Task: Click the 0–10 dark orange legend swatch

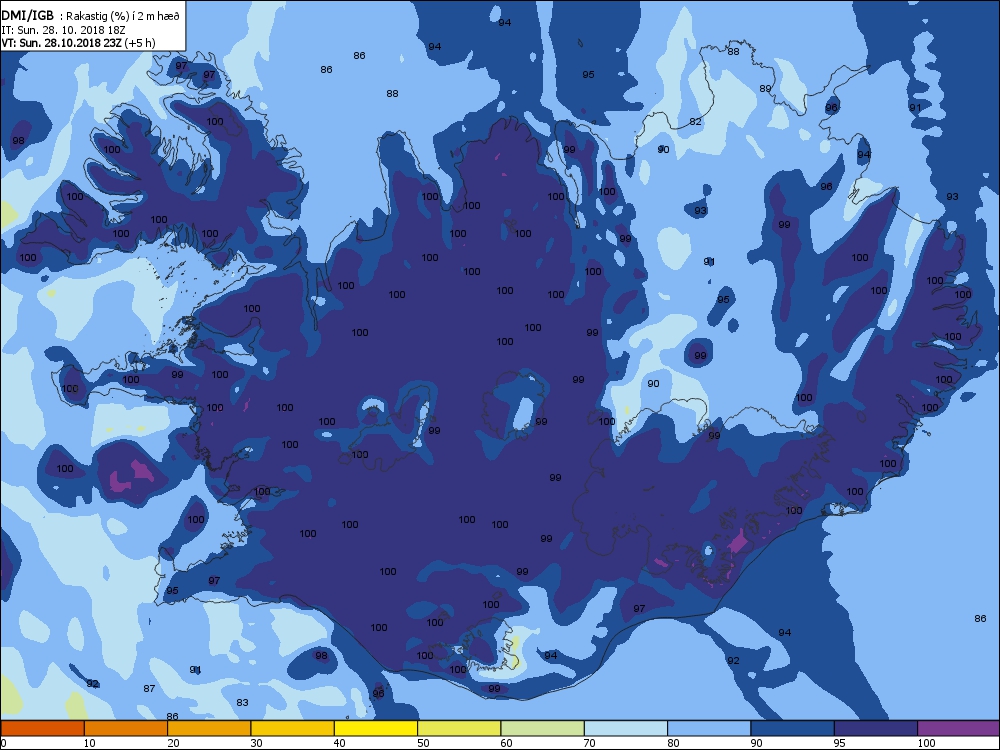Action: tap(43, 728)
